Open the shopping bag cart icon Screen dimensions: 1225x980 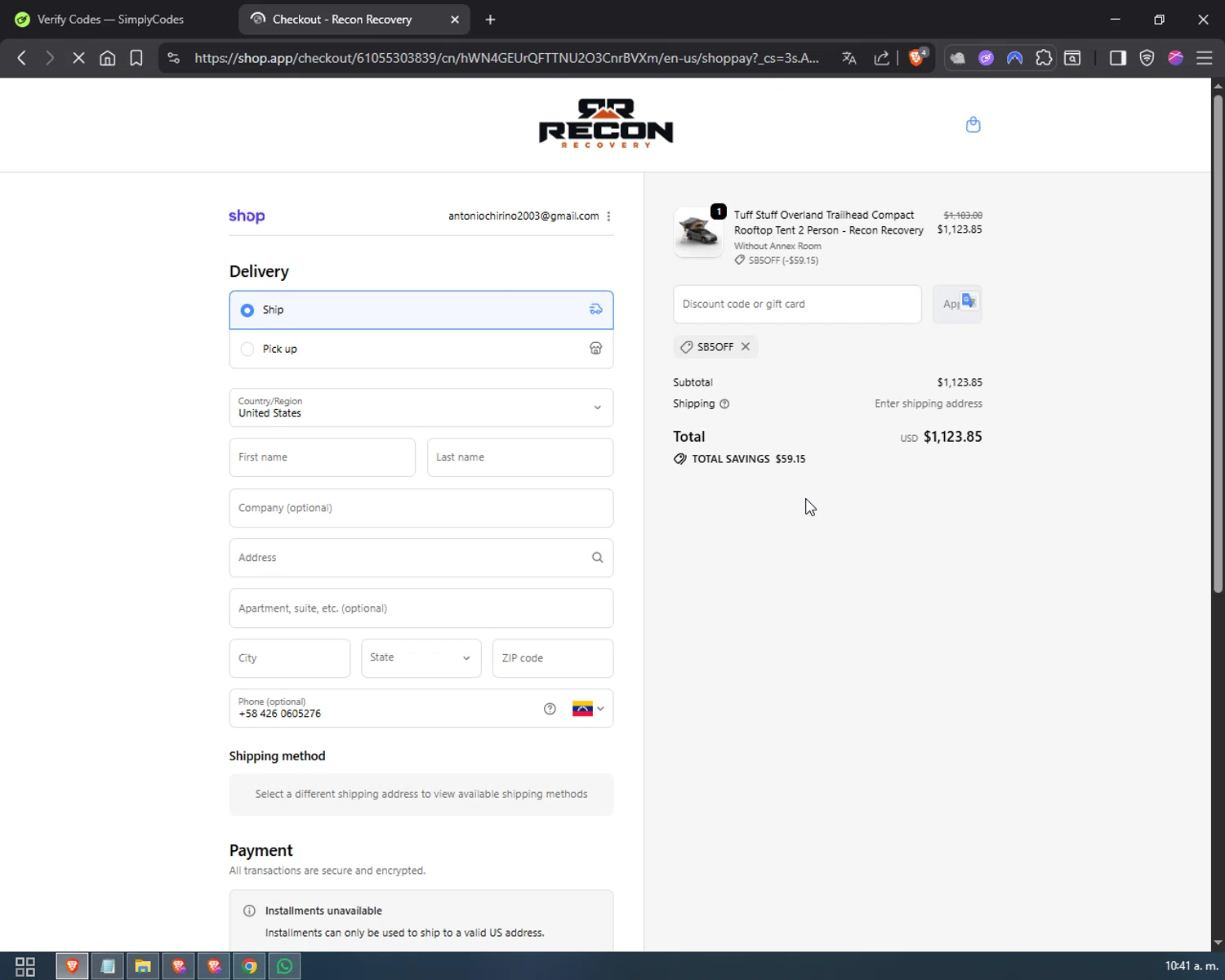(973, 125)
